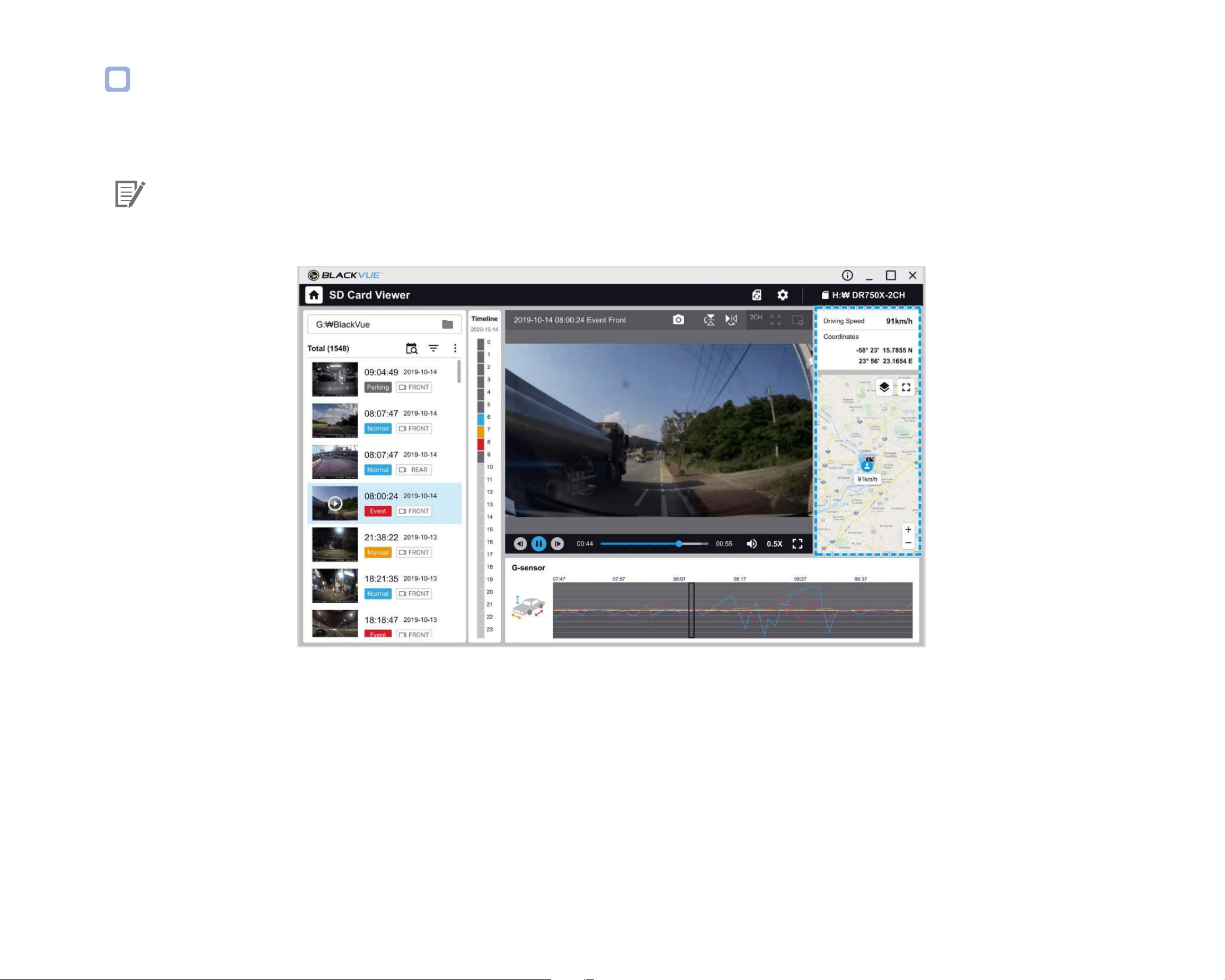Zoom out on the map
Viewport: 1225px width, 980px height.
908,543
